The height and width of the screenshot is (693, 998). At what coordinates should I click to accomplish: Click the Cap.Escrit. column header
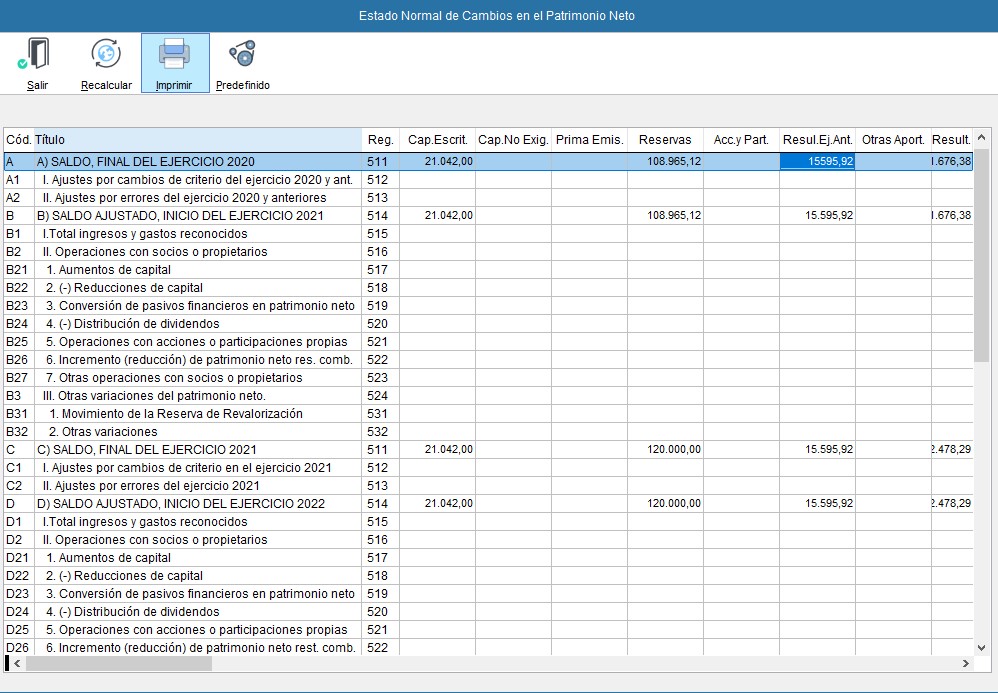coord(437,140)
